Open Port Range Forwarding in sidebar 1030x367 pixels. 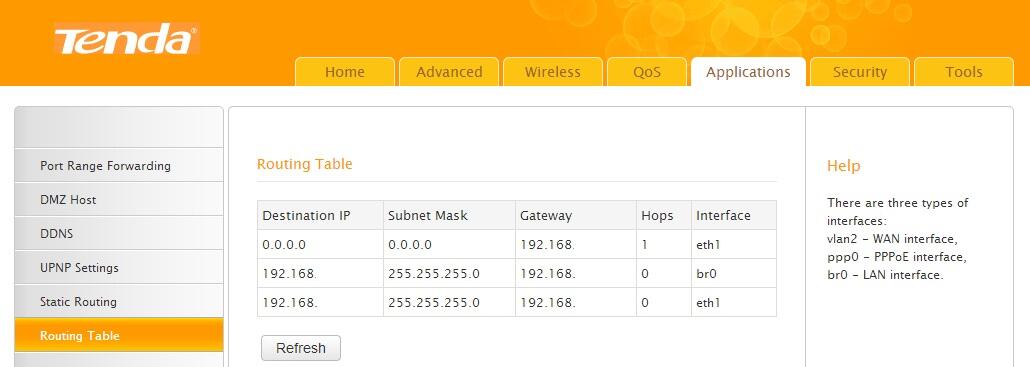(119, 165)
